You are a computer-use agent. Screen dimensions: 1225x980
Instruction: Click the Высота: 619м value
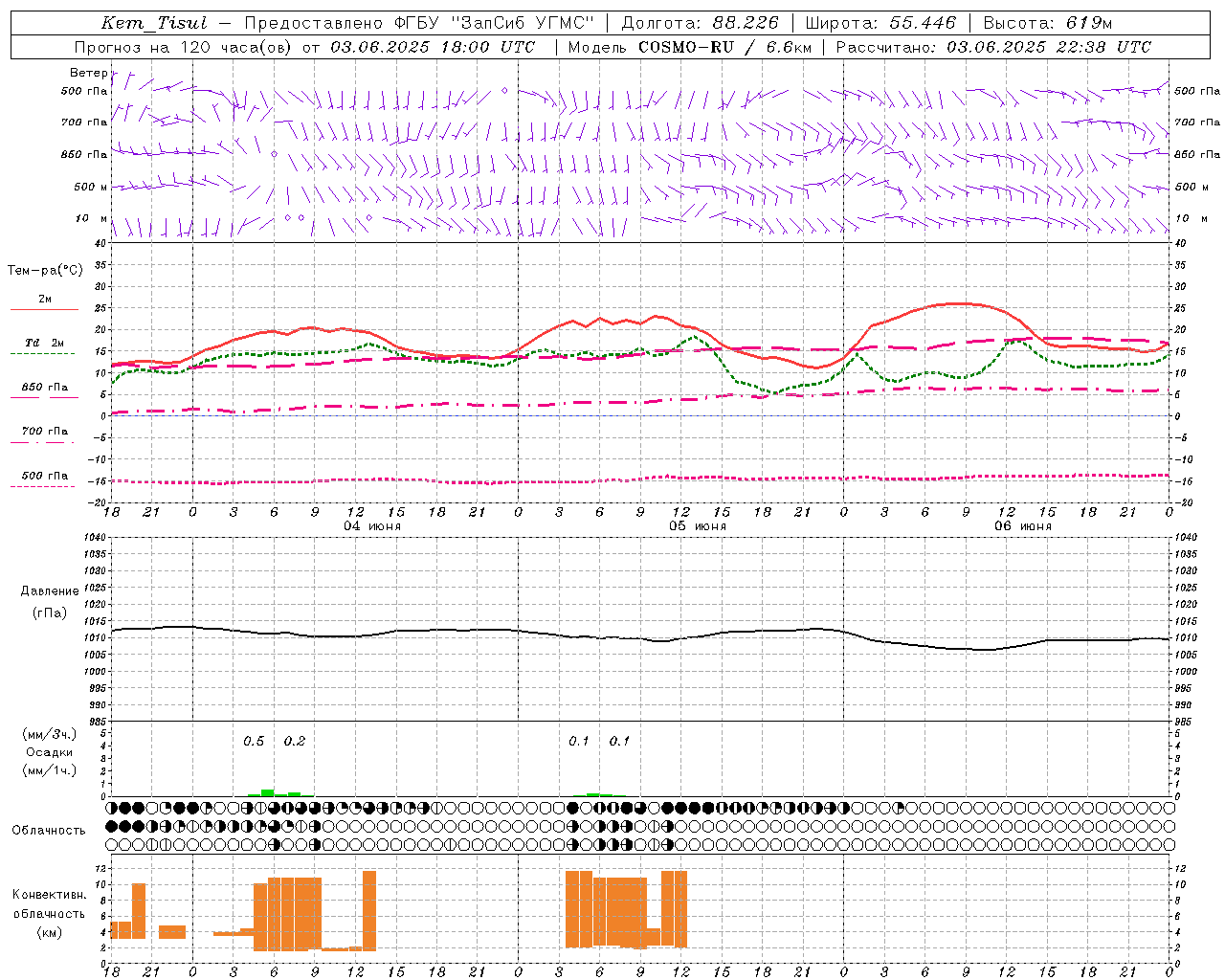1048,23
